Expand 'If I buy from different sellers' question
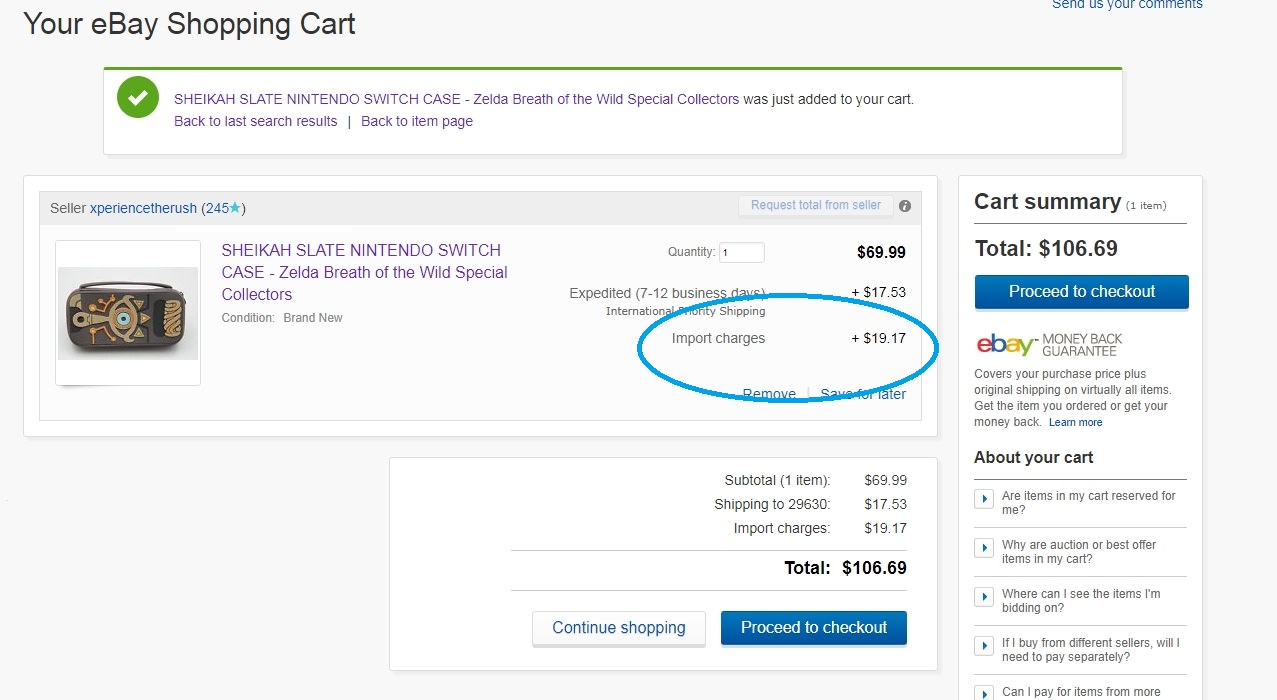Viewport: 1277px width, 700px height. tap(984, 645)
